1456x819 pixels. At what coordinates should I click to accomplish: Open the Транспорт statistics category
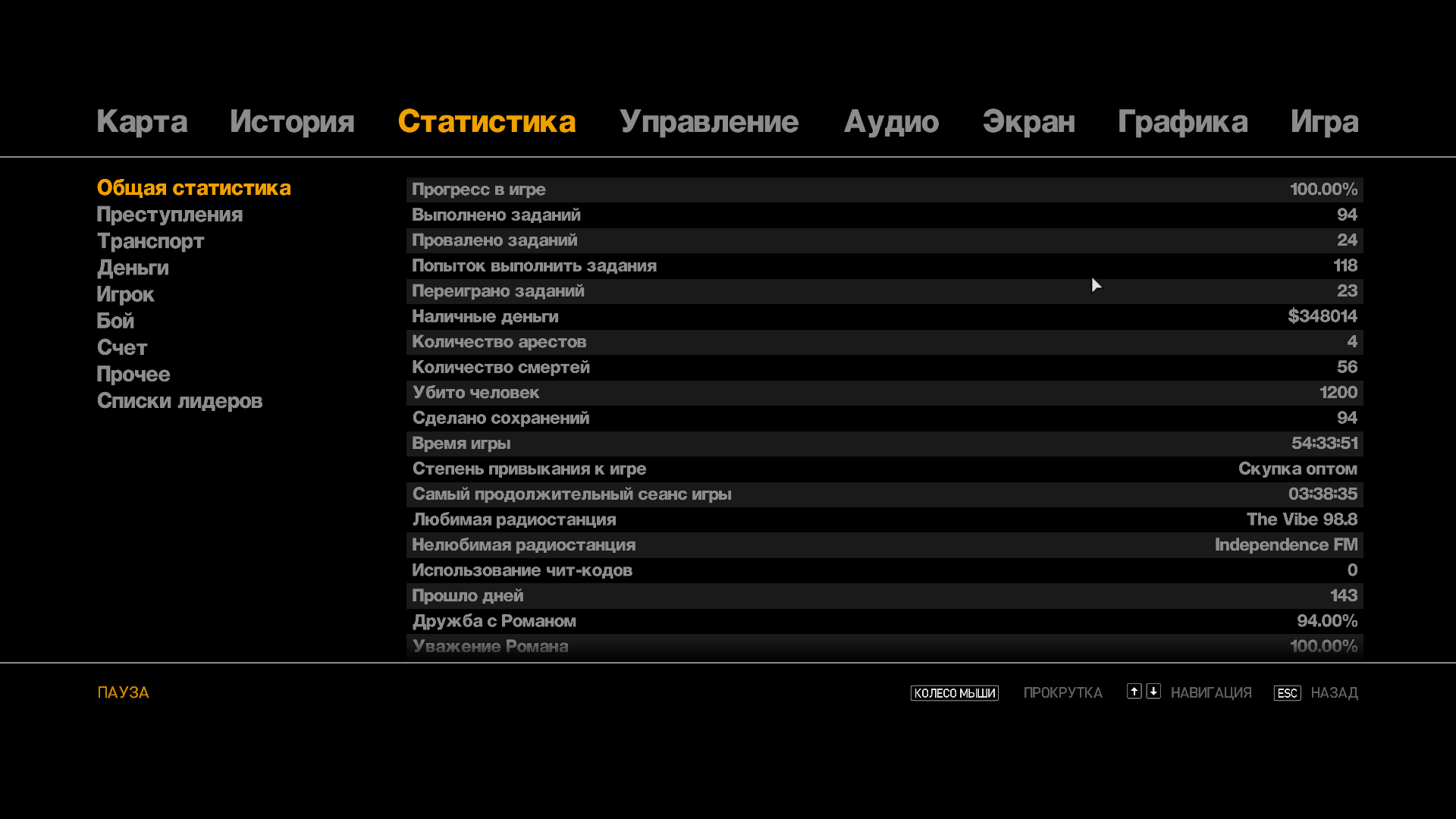click(150, 241)
